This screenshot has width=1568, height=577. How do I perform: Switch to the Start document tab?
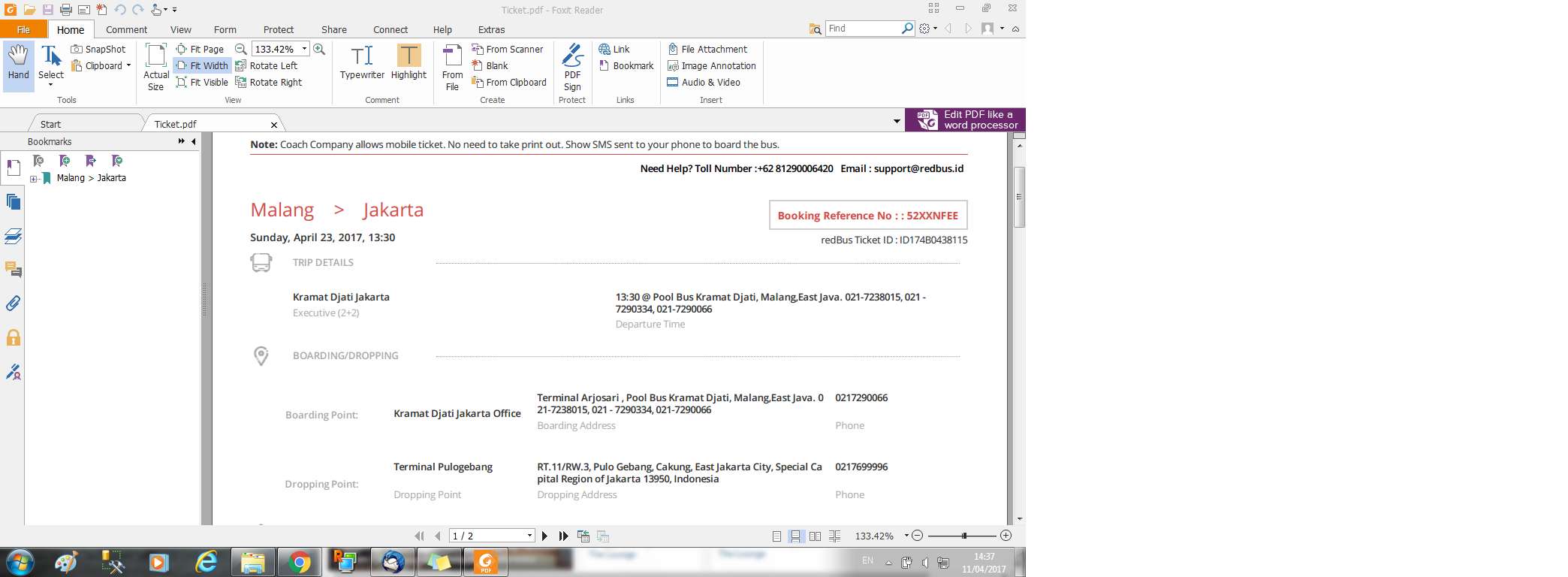(51, 124)
